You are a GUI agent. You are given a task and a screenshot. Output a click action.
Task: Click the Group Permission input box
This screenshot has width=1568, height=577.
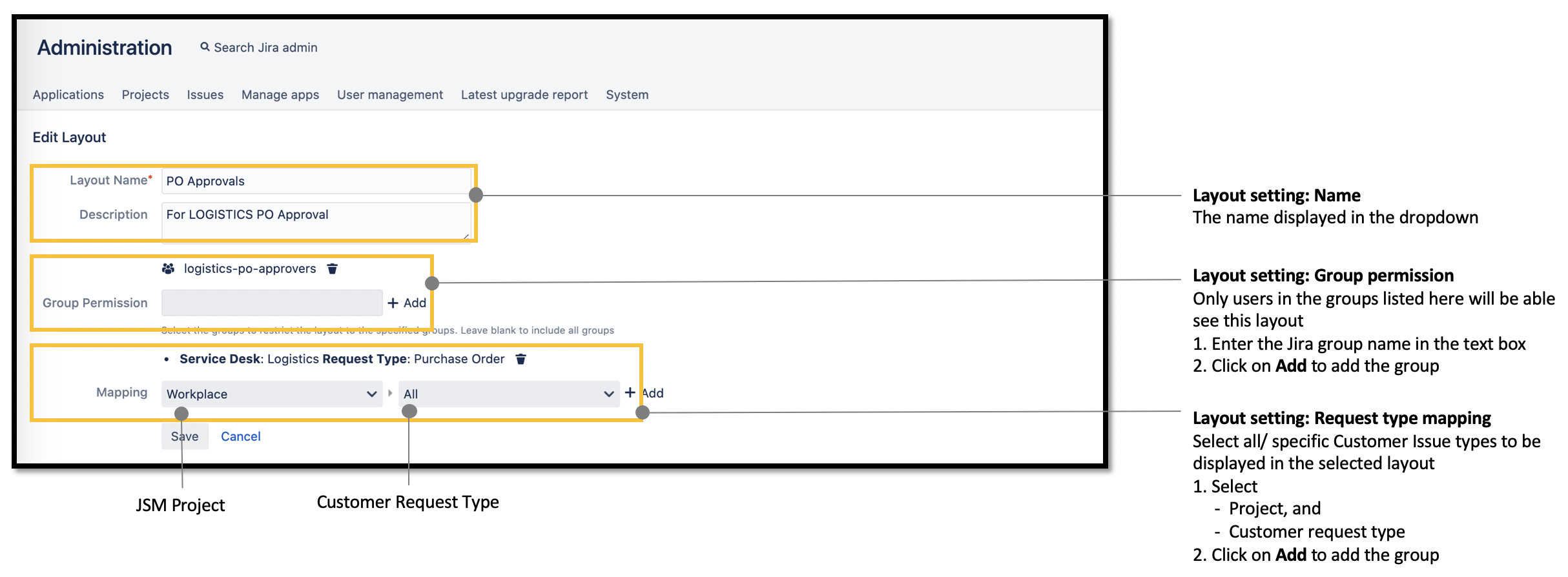271,303
